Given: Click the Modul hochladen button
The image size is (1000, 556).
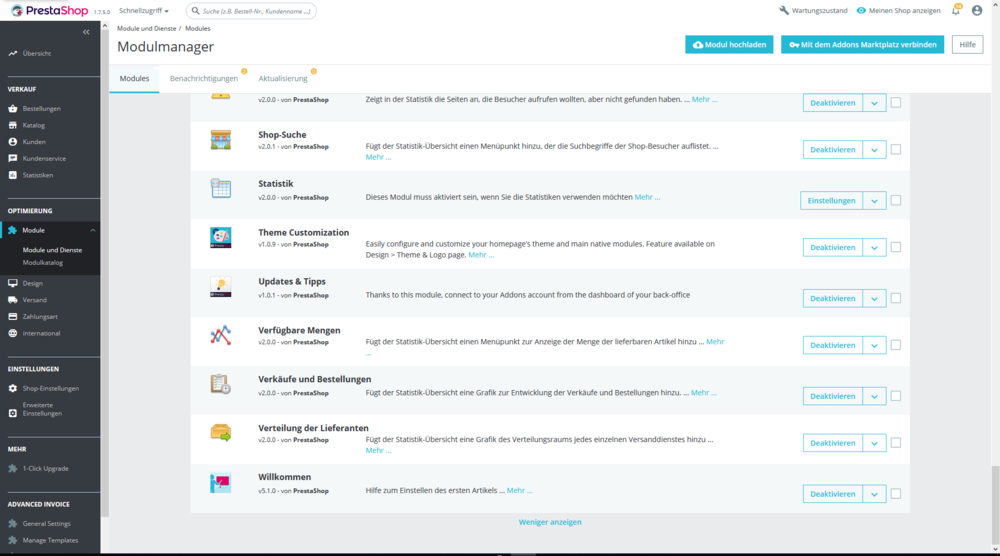Looking at the screenshot, I should coord(729,45).
